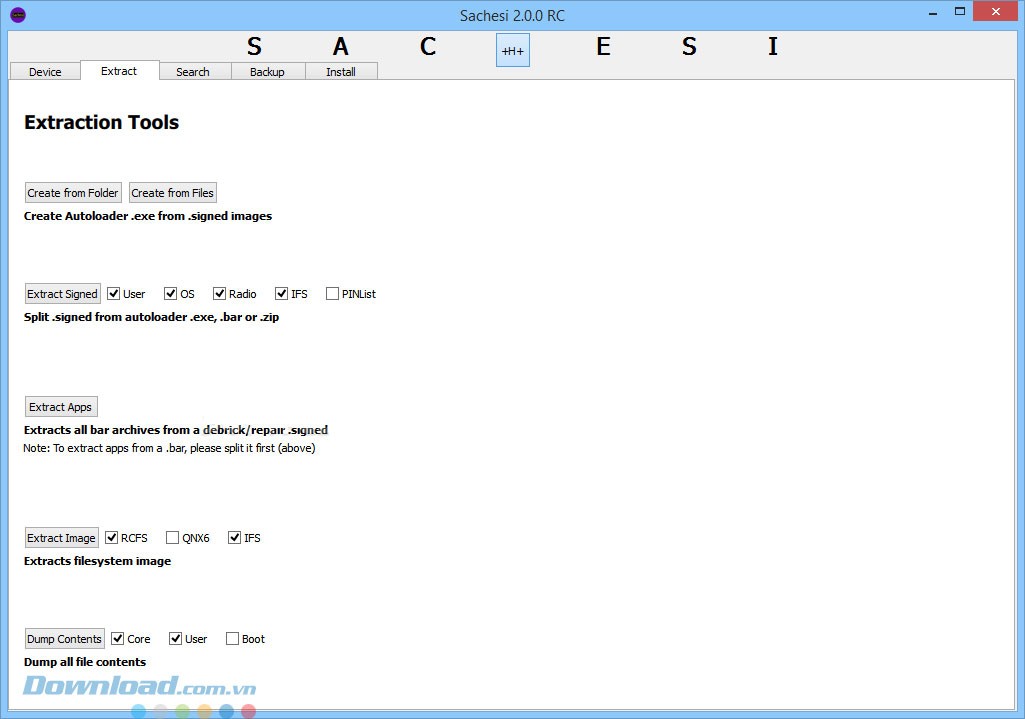Click the Create from Files button

coord(172,193)
